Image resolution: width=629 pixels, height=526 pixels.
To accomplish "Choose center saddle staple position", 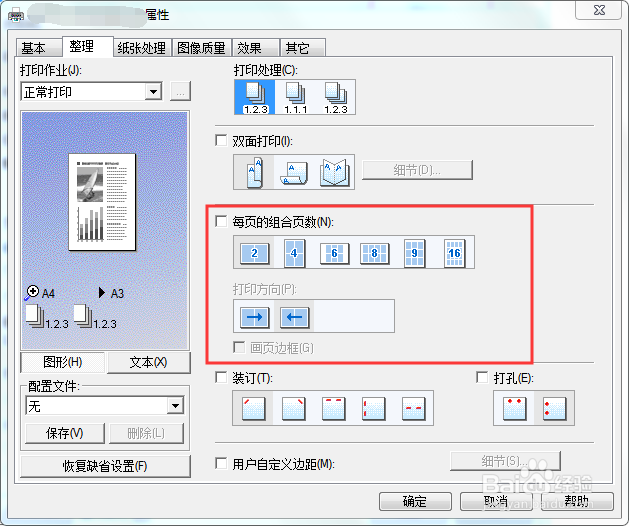I will point(414,408).
